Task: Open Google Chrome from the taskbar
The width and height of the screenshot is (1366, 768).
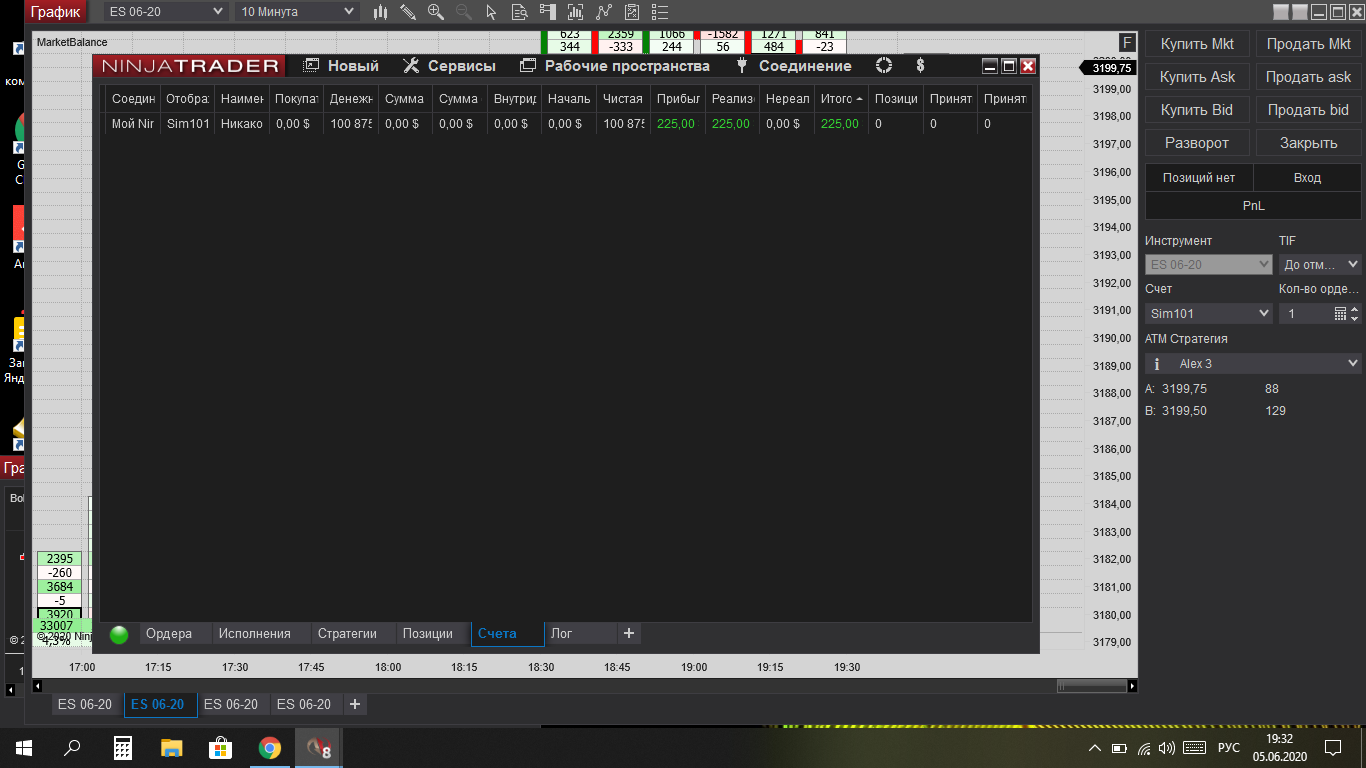Action: (x=270, y=747)
